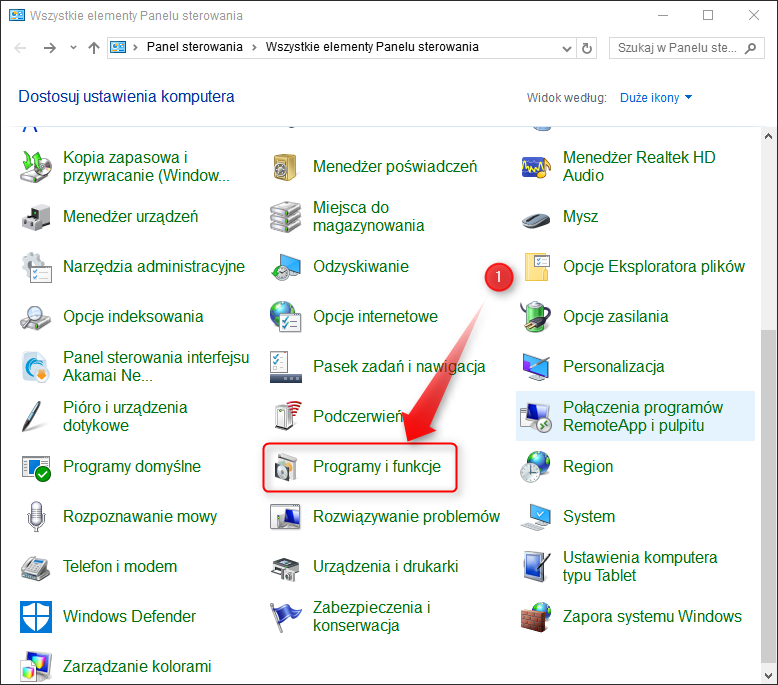Click the refresh button beside address bar
778x685 pixels.
588,48
